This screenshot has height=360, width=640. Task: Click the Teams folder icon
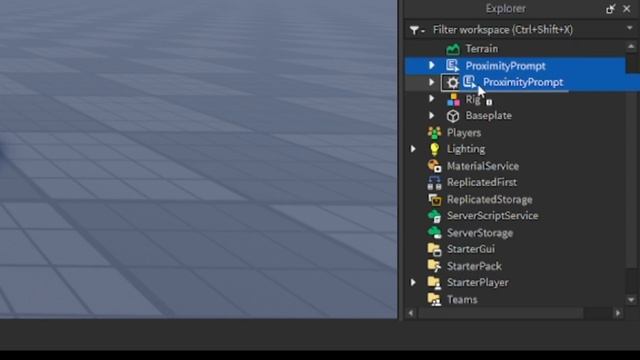[x=434, y=300]
